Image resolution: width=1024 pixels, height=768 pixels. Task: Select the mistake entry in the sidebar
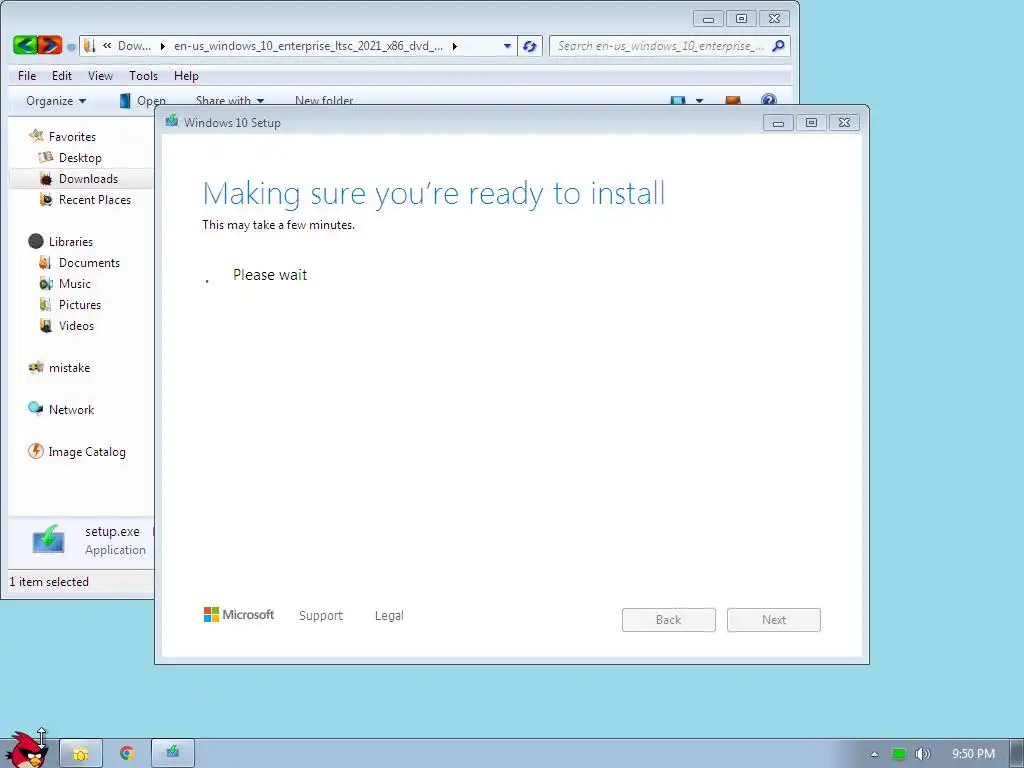click(x=69, y=368)
